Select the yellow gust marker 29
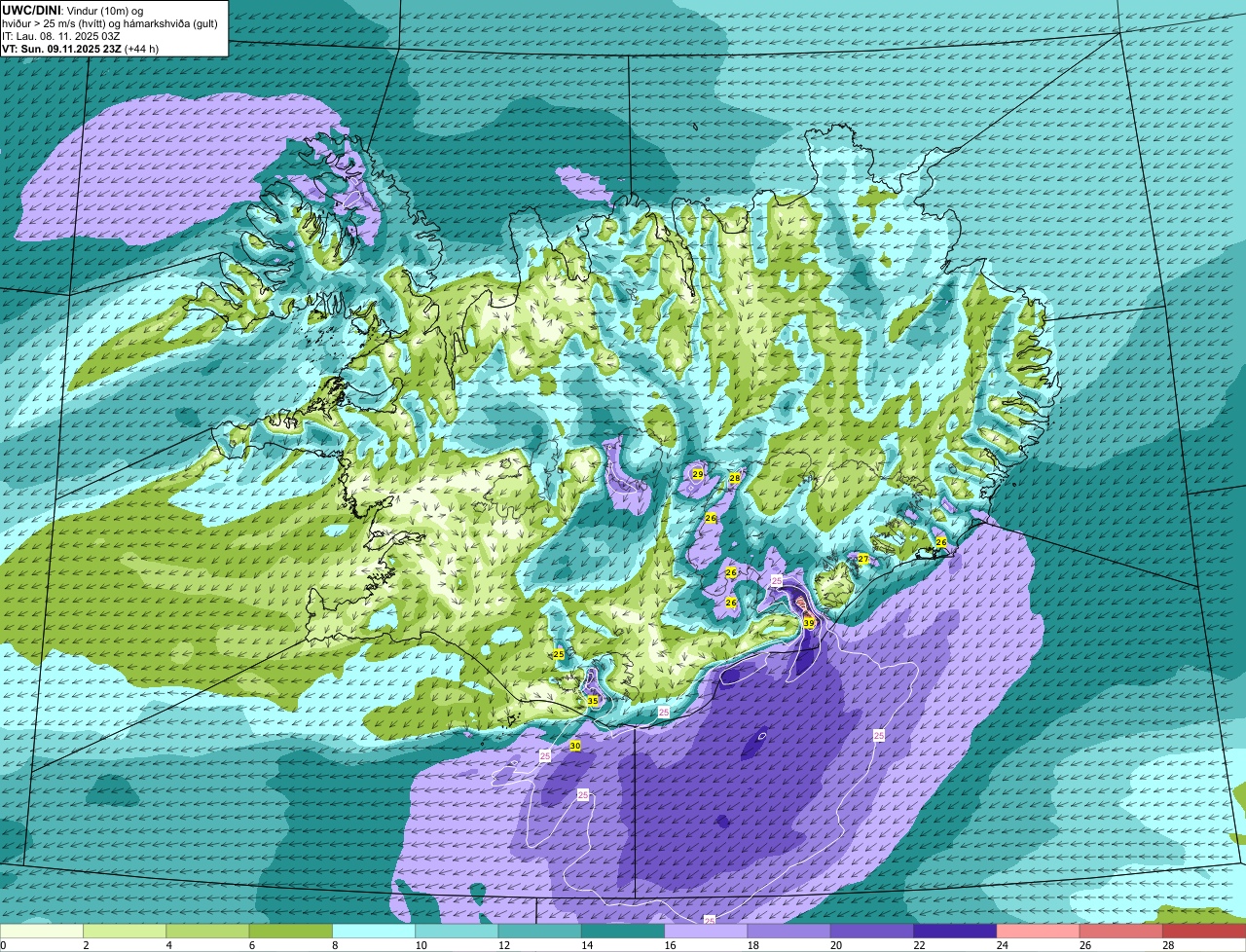This screenshot has height=952, width=1246. point(697,473)
